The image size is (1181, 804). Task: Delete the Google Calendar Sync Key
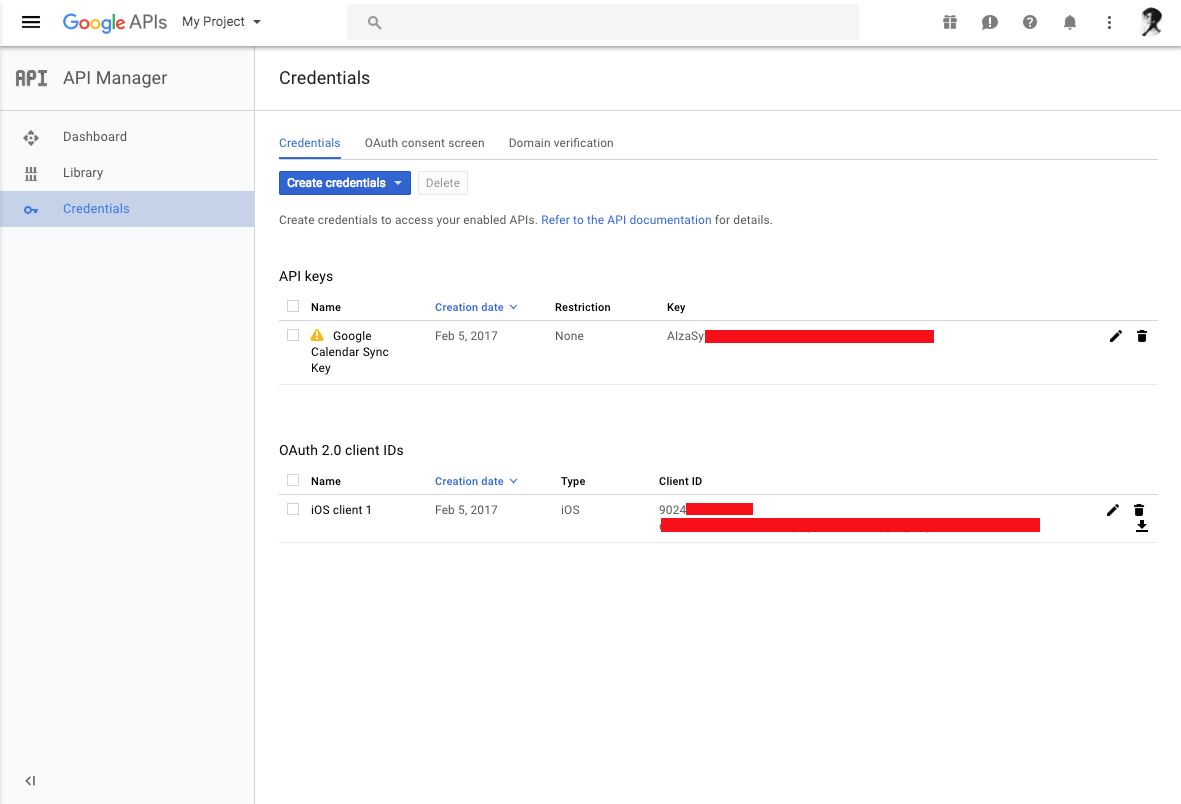click(x=1142, y=336)
